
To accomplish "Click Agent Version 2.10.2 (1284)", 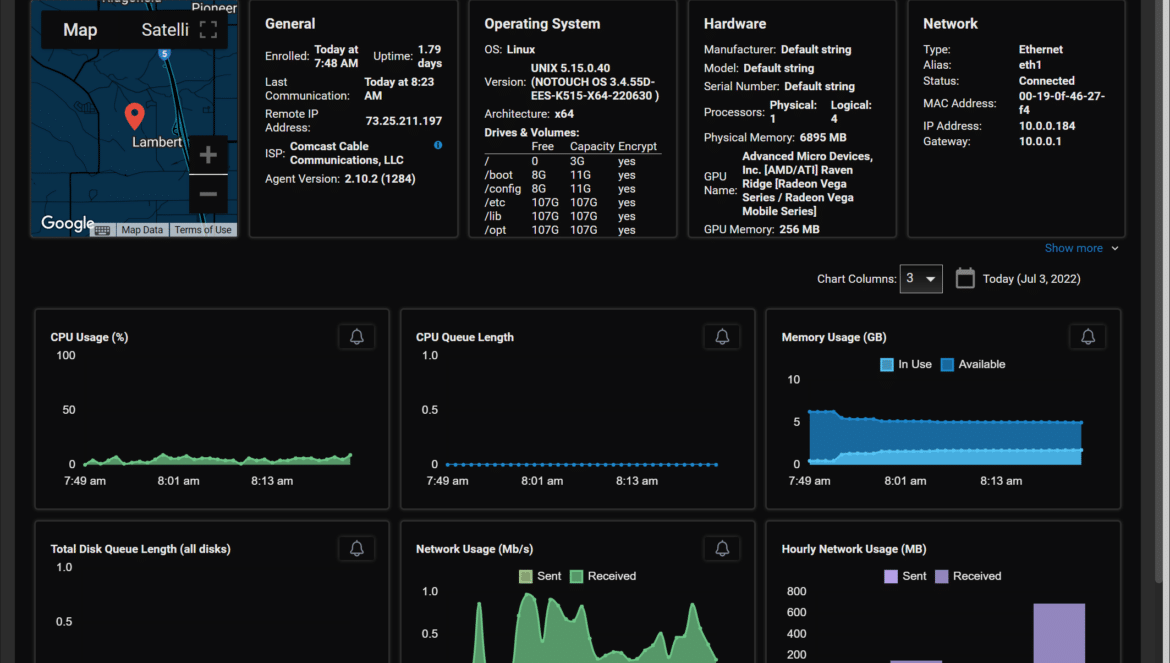I will 380,179.
